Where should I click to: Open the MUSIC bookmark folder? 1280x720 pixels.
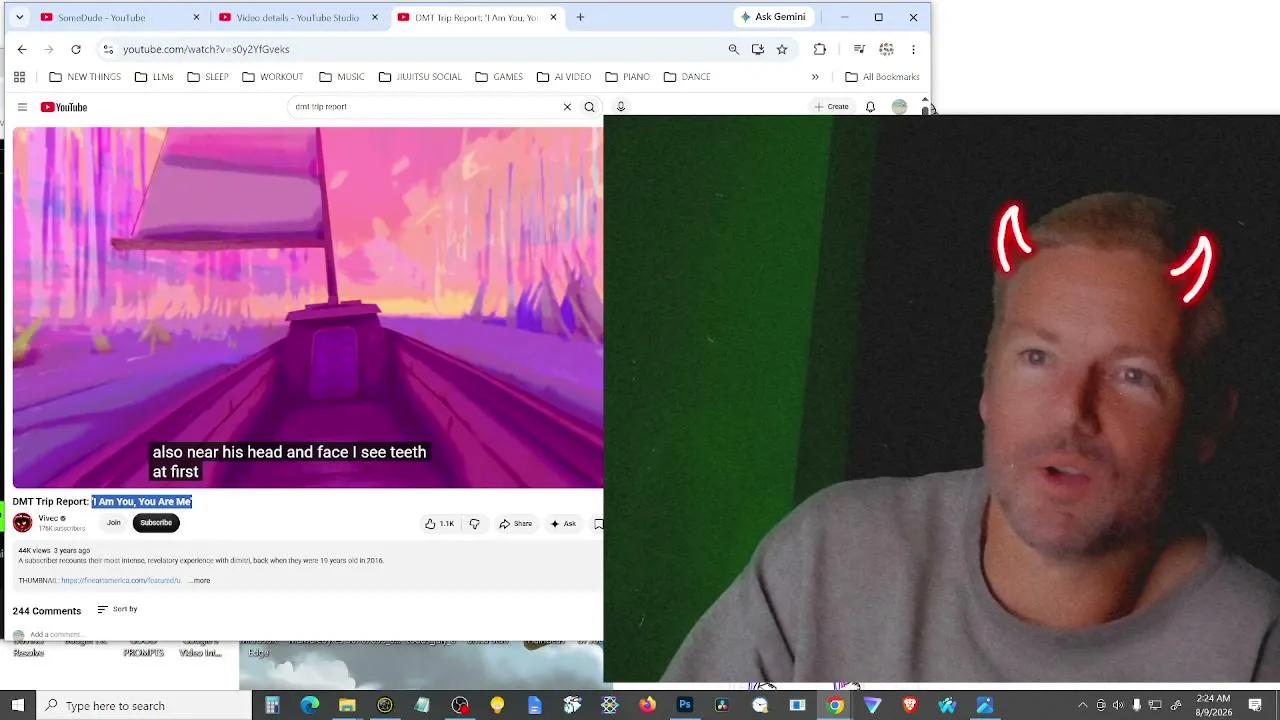[342, 77]
